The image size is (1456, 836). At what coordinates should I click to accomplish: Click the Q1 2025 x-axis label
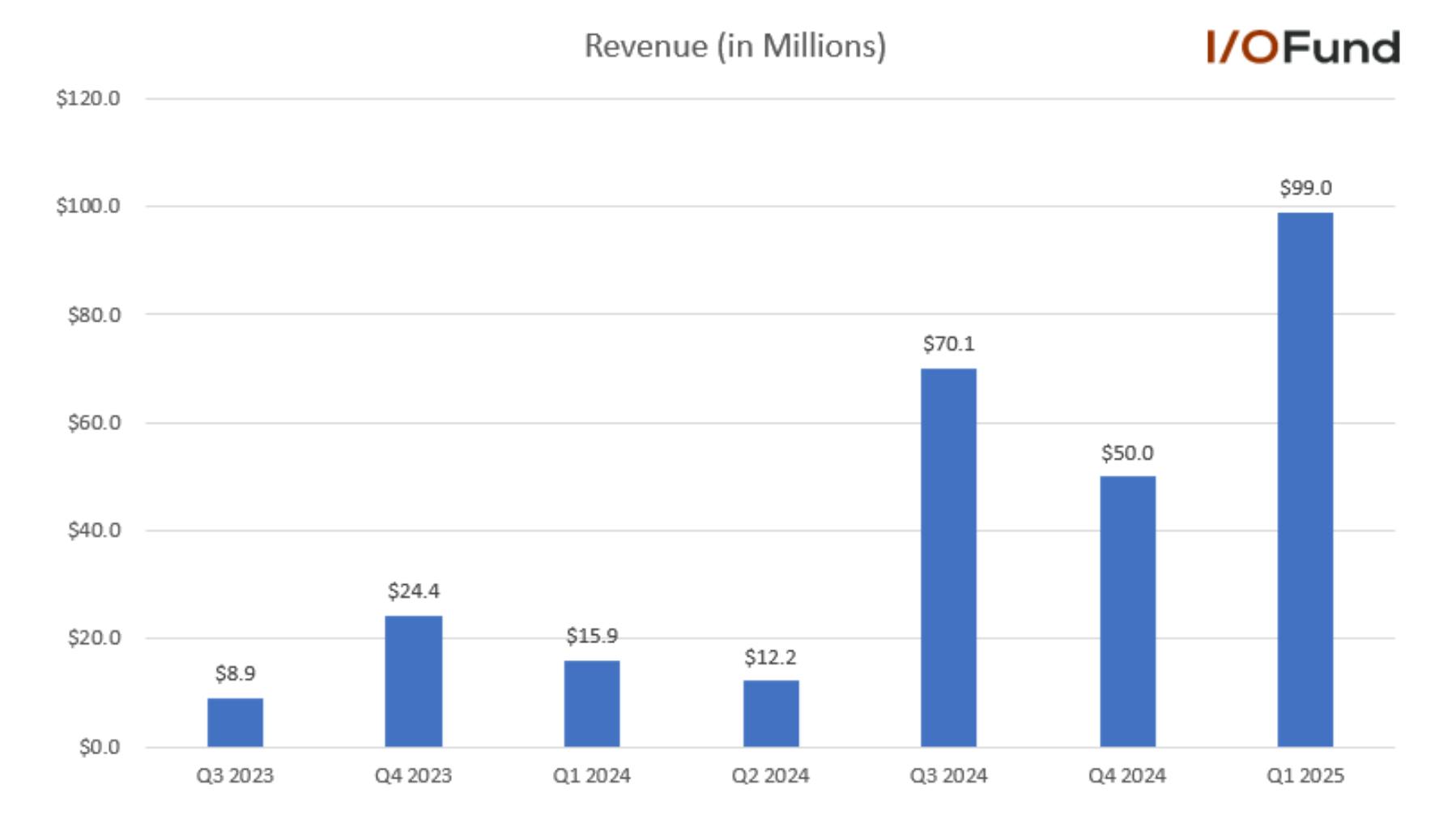[x=1305, y=776]
